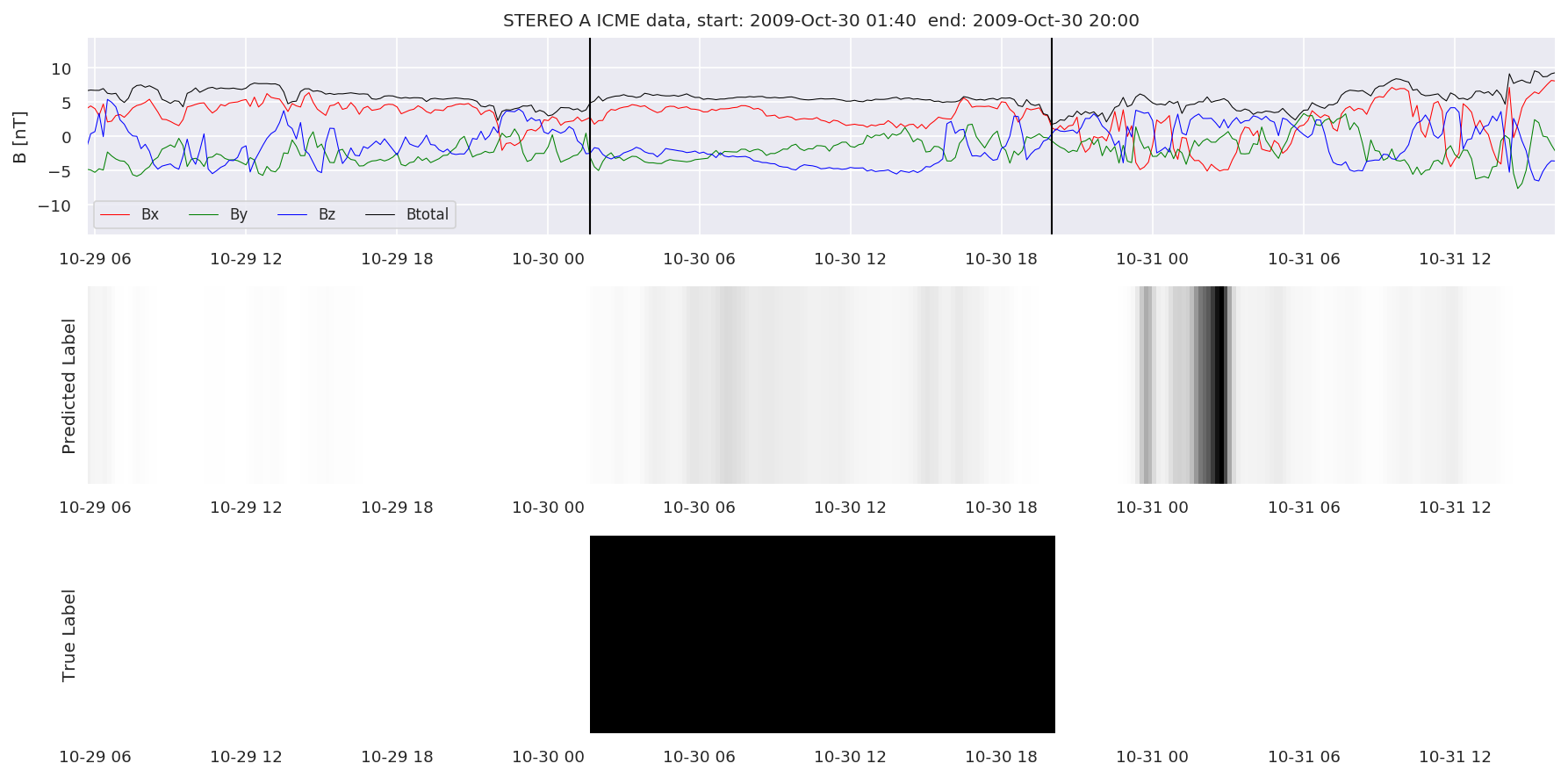The width and height of the screenshot is (1568, 778).
Task: Click the 10-29 12 tick under Predicted Label panel
Action: [x=246, y=508]
